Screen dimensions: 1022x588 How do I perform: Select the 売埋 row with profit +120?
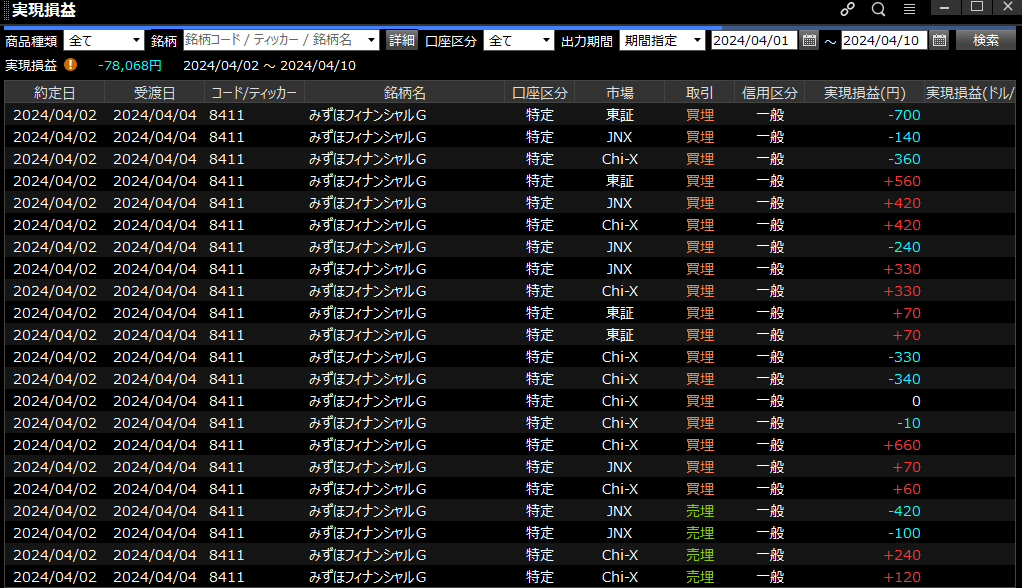click(x=510, y=577)
